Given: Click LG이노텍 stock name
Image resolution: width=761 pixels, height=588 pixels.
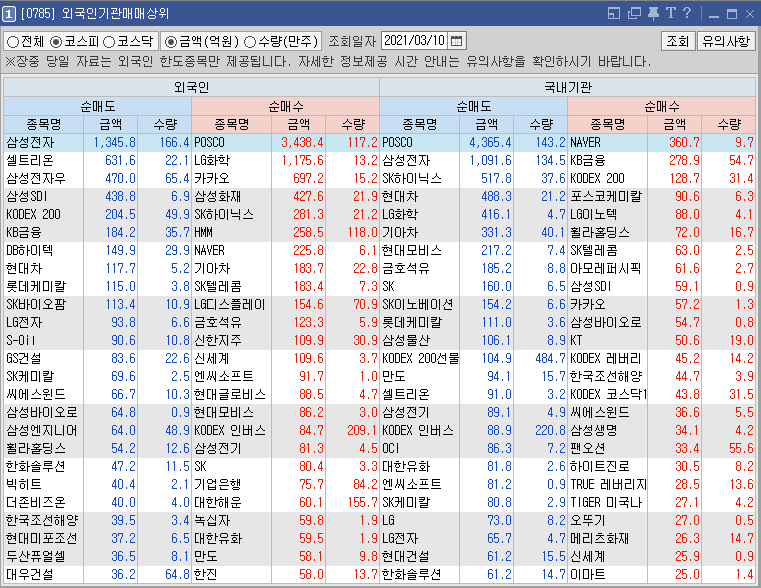Looking at the screenshot, I should (594, 214).
